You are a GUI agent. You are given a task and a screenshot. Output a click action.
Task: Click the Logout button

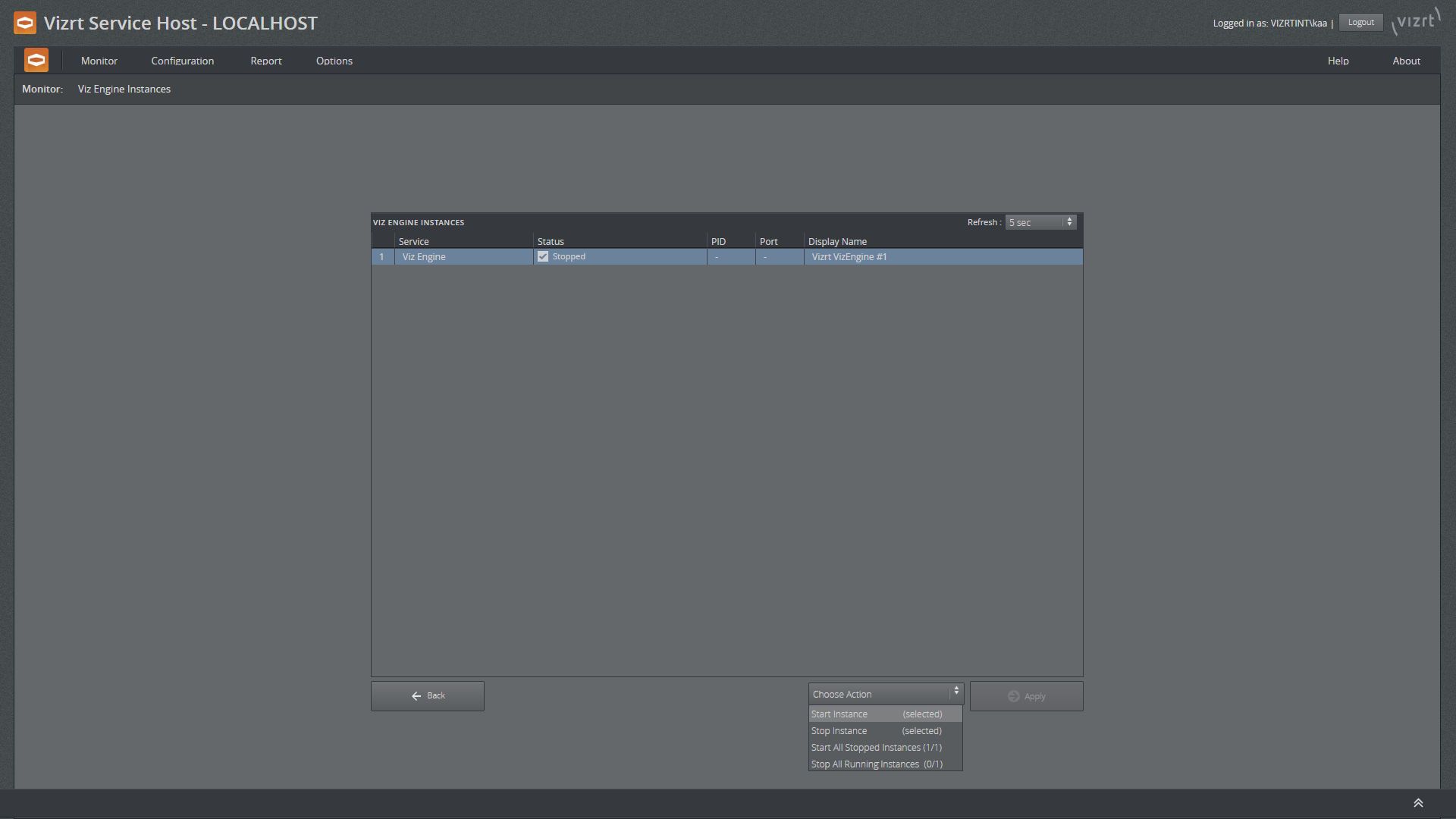(1360, 23)
